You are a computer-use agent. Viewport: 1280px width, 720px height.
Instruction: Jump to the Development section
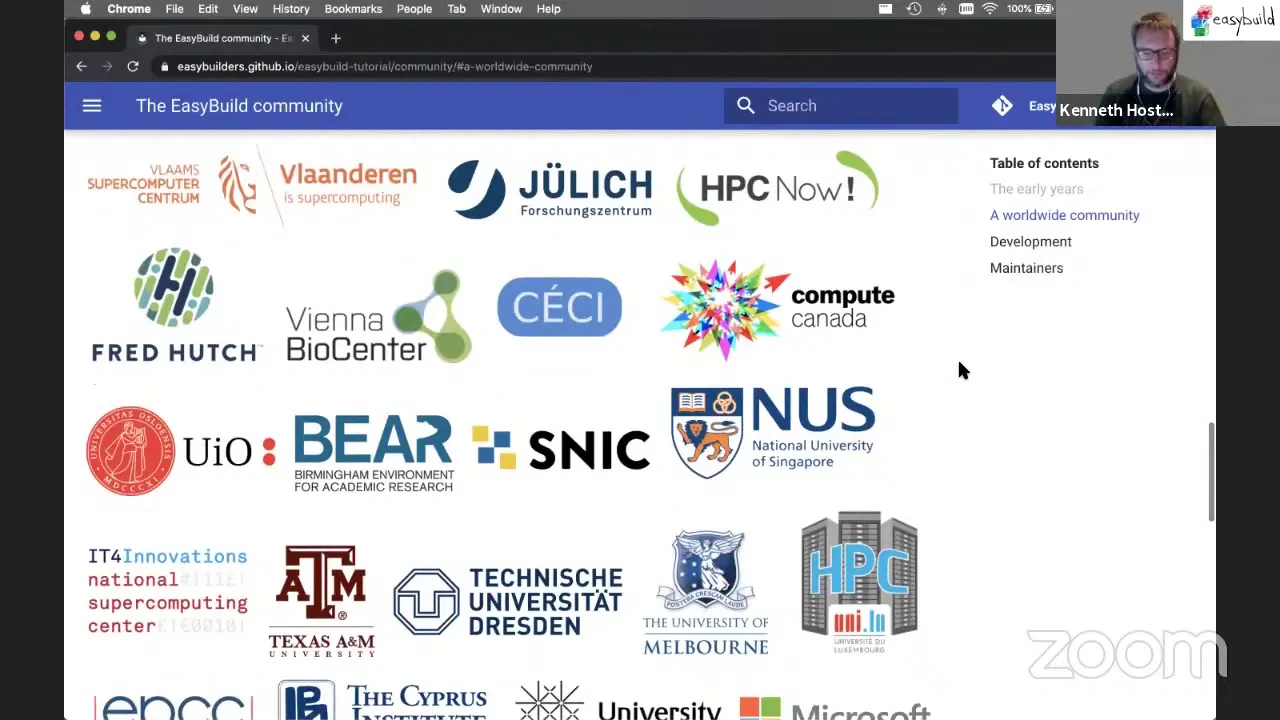click(1030, 242)
